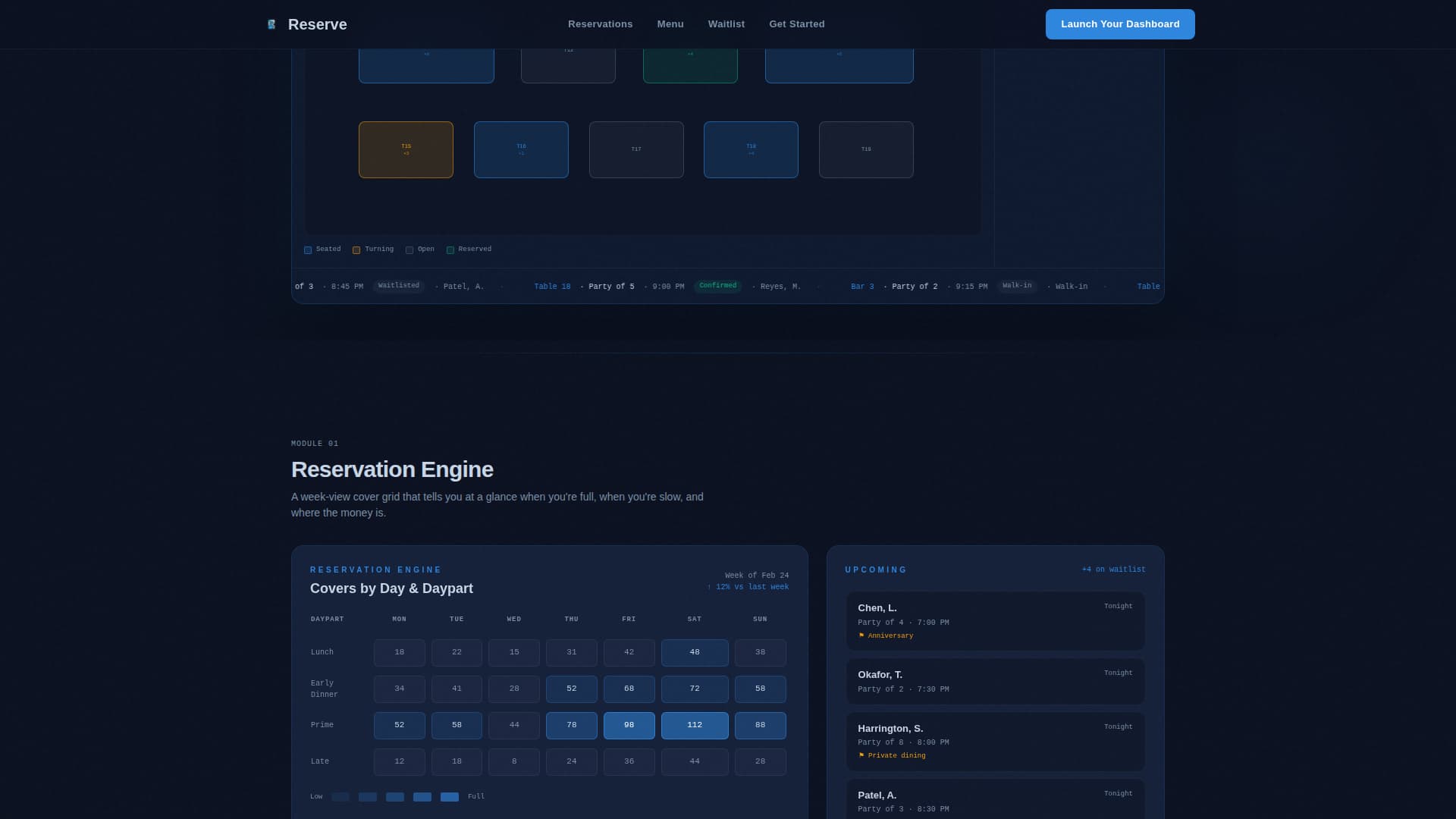Screen dimensions: 1456x819
Task: Open the Okafor, T. upcoming reservation card
Action: coord(995,681)
